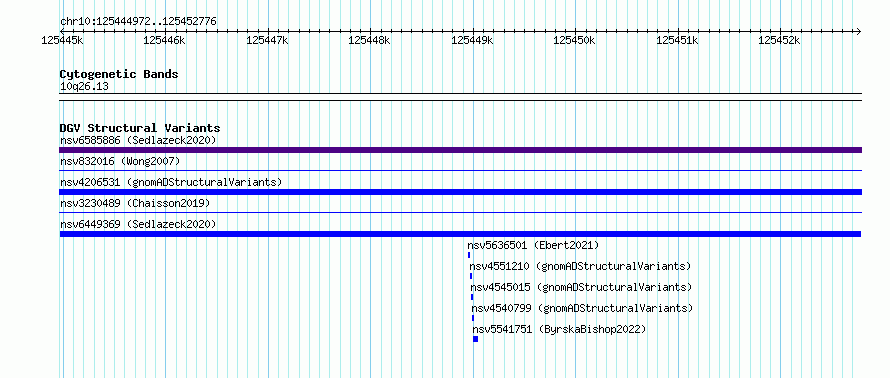Image resolution: width=890 pixels, height=378 pixels.
Task: Open variant nsv4551210 gnomAD label
Action: click(x=580, y=267)
